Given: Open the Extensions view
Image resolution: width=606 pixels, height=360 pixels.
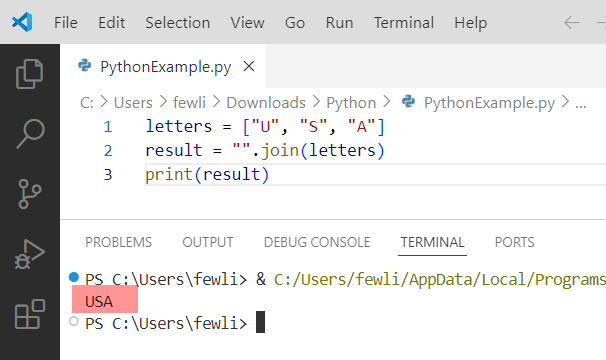Looking at the screenshot, I should pyautogui.click(x=30, y=314).
